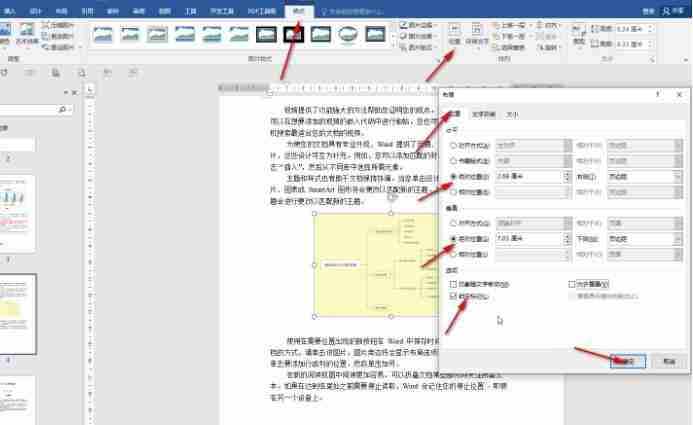Collapse the ribbon with the corner arrow
The height and width of the screenshot is (425, 693).
[x=685, y=60]
